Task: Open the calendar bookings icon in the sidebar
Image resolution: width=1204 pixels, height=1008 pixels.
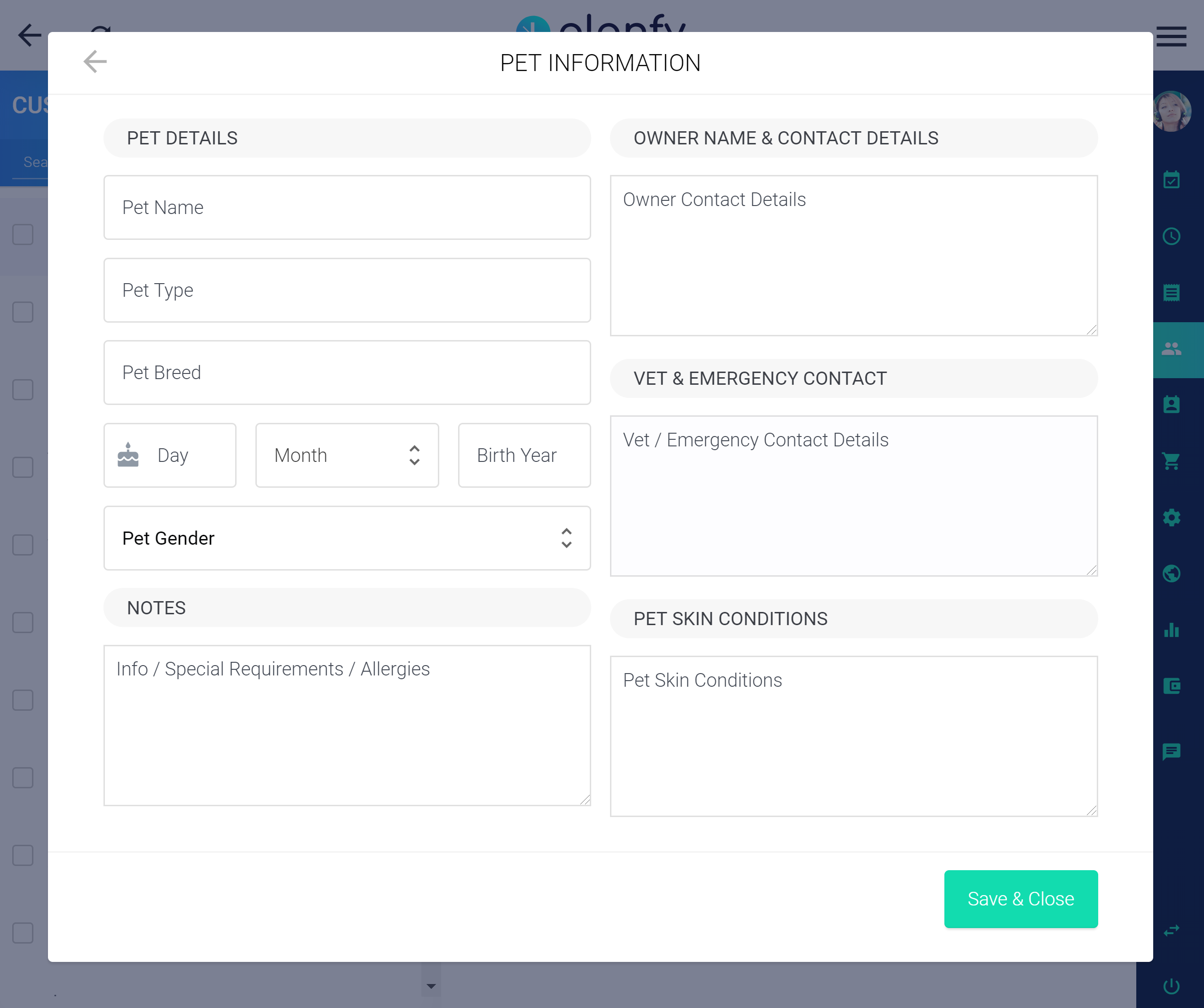Action: 1172,180
